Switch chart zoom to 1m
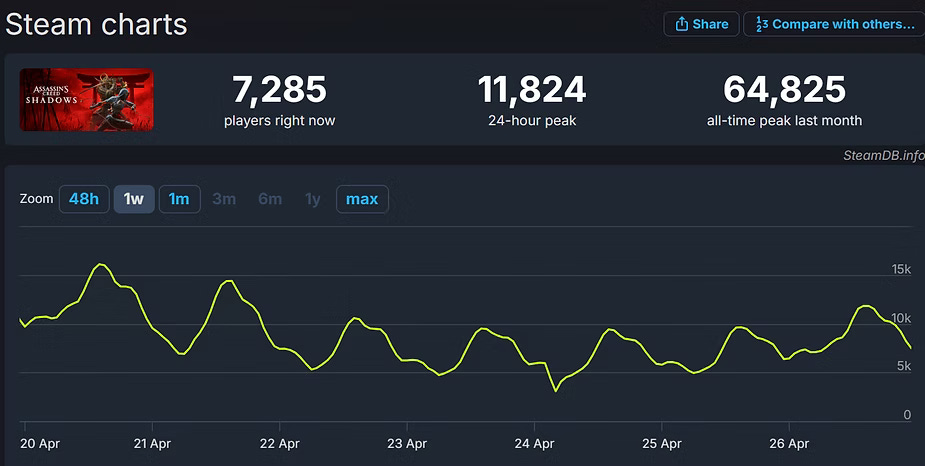925x466 pixels. point(179,199)
